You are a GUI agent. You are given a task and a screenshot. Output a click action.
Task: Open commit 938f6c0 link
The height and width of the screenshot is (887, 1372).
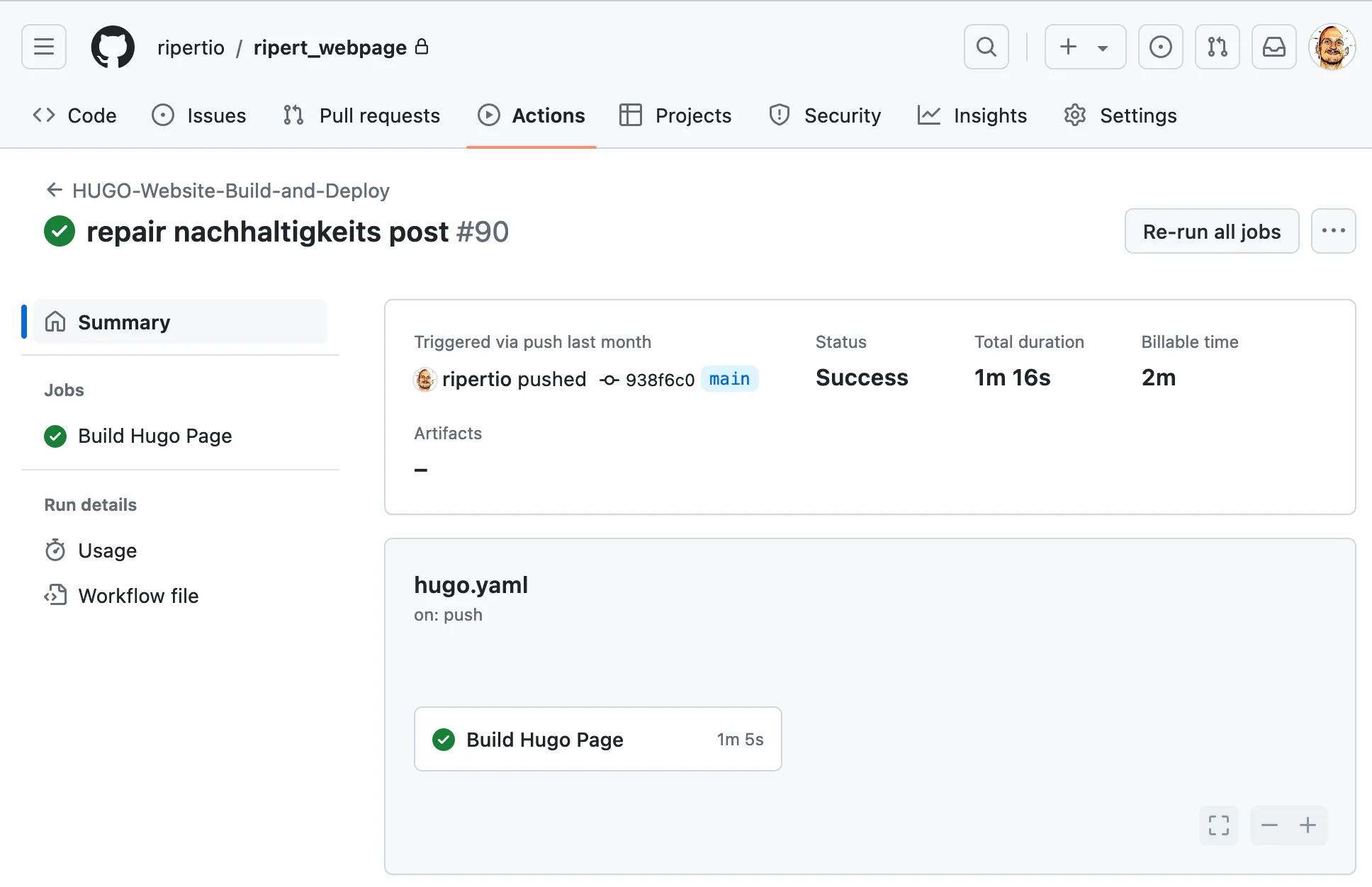click(x=660, y=380)
